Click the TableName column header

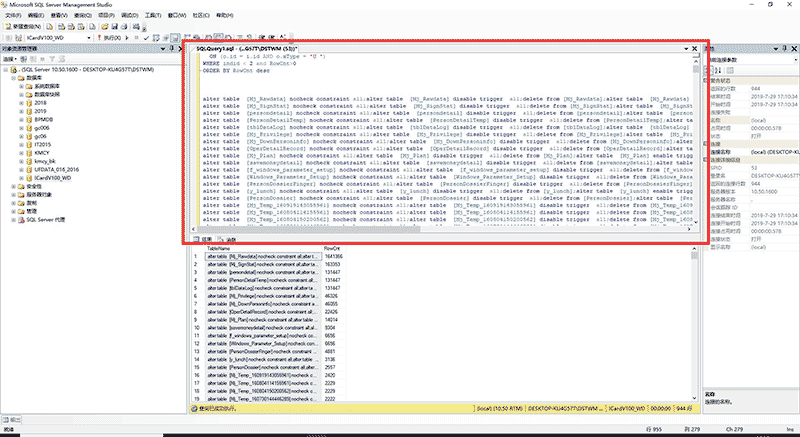pos(264,248)
